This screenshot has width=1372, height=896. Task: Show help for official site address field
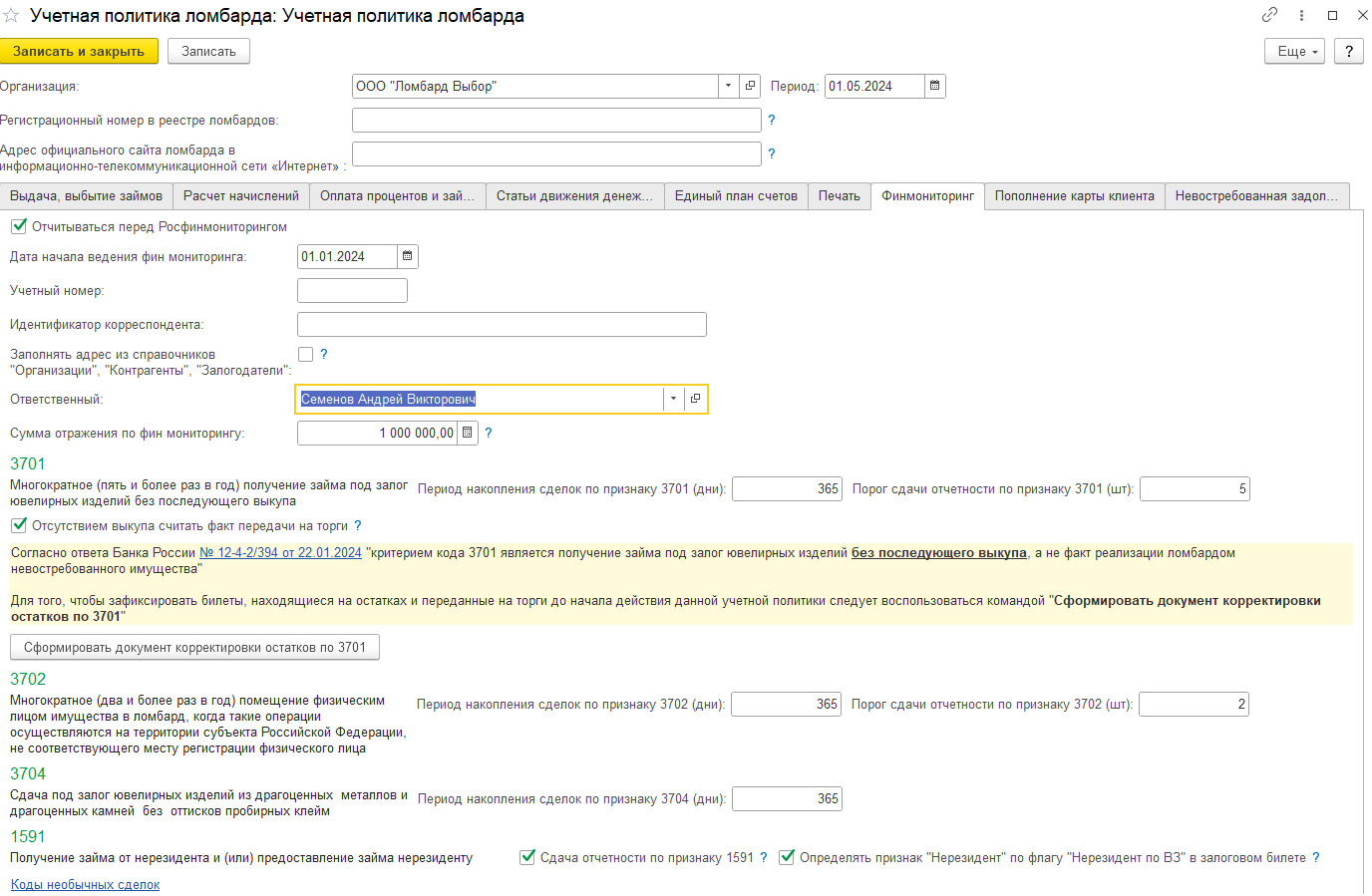[x=771, y=153]
